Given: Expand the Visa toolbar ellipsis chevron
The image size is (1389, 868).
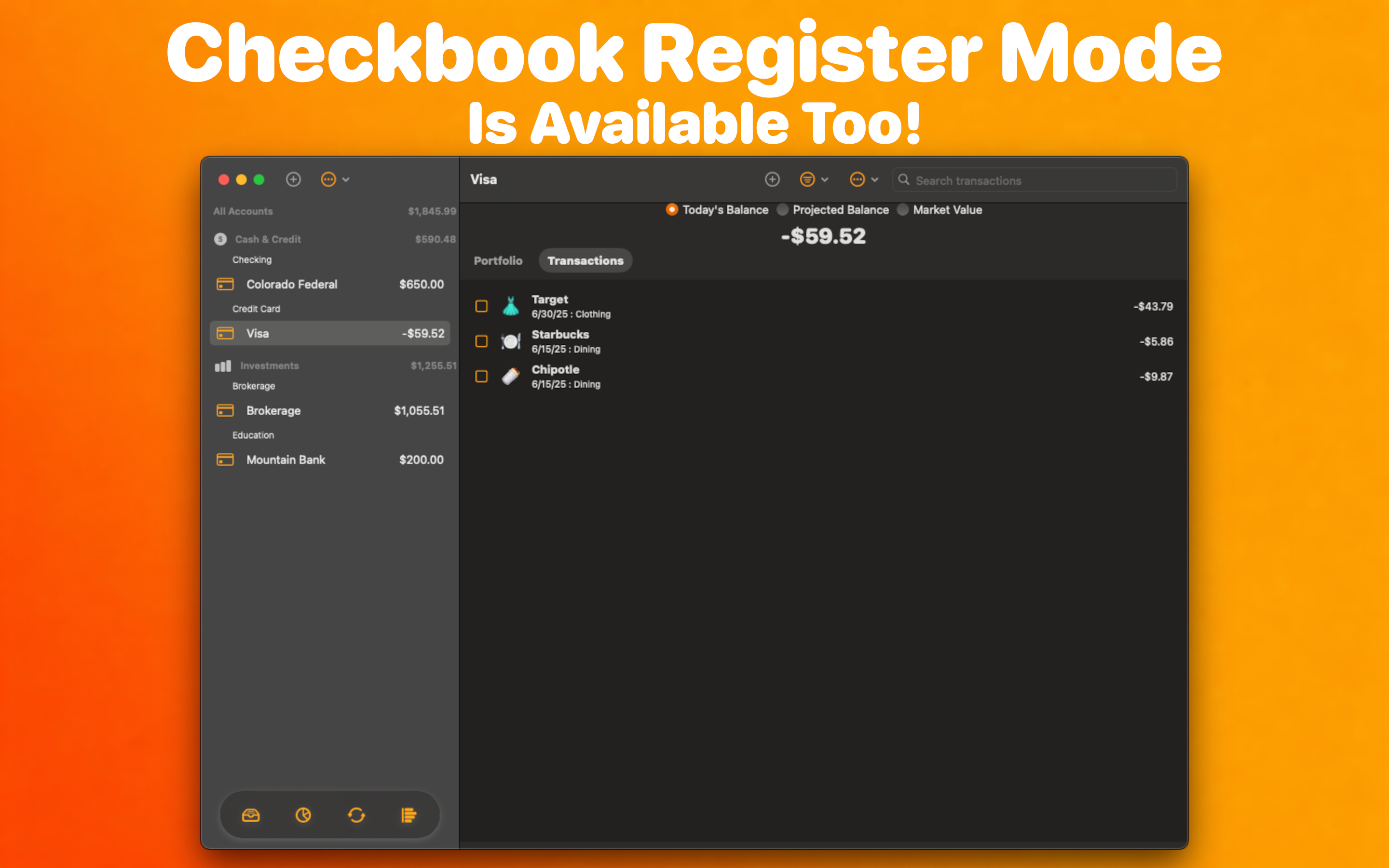Looking at the screenshot, I should pos(875,180).
